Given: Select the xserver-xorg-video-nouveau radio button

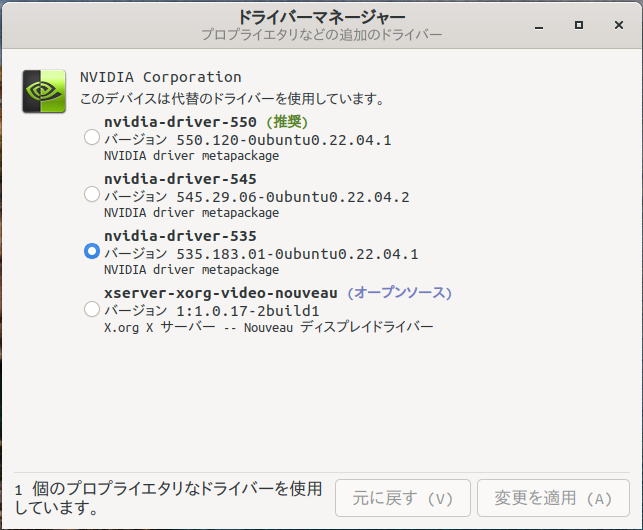Looking at the screenshot, I should 92,309.
